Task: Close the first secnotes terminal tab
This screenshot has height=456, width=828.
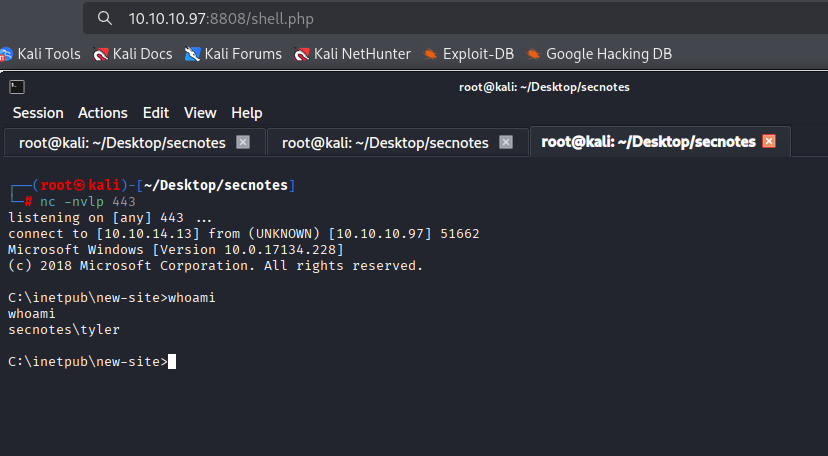Action: click(243, 142)
